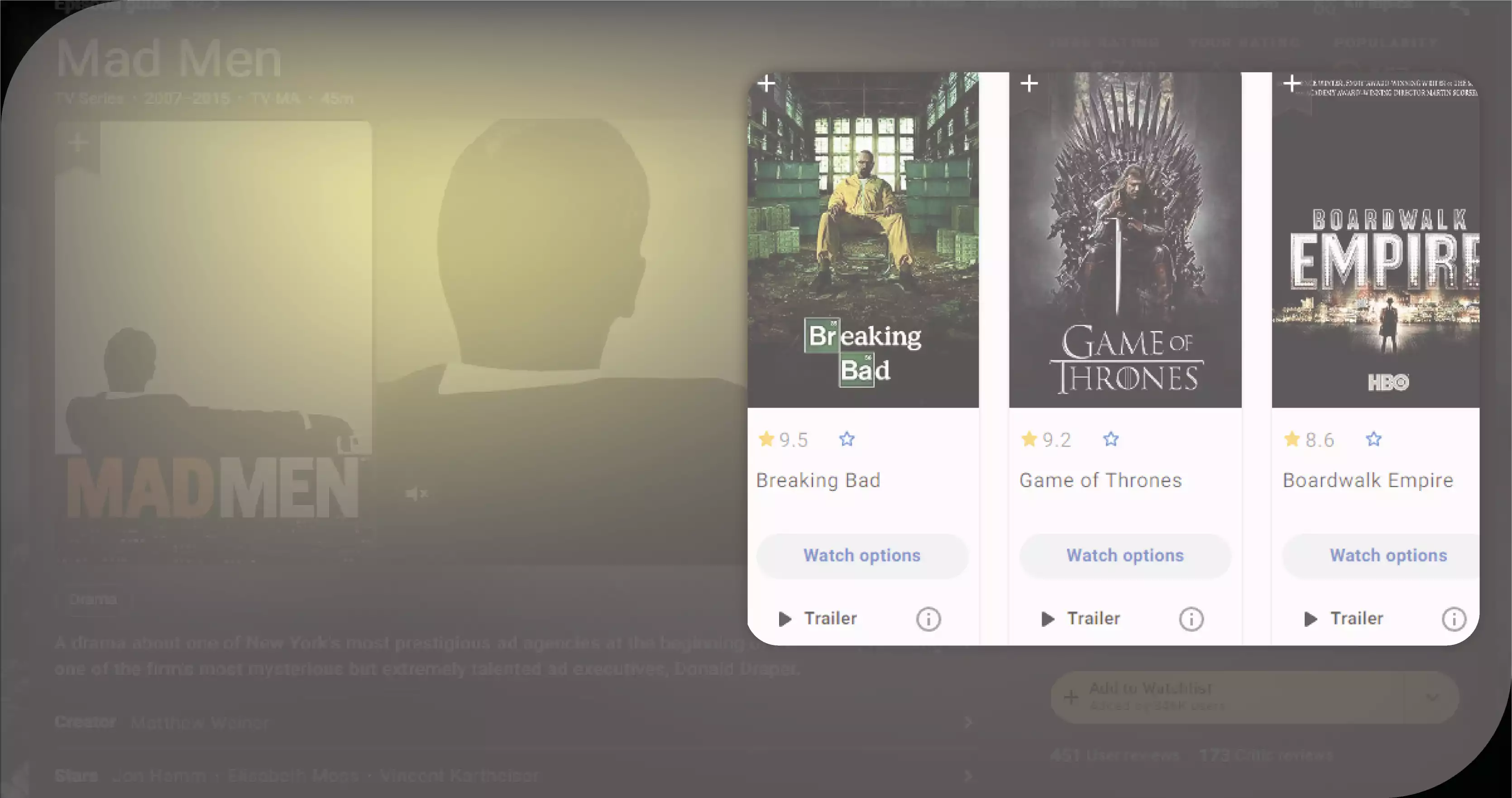Open watch options dropdown for Breaking Bad
The width and height of the screenshot is (1512, 798).
[x=862, y=555]
